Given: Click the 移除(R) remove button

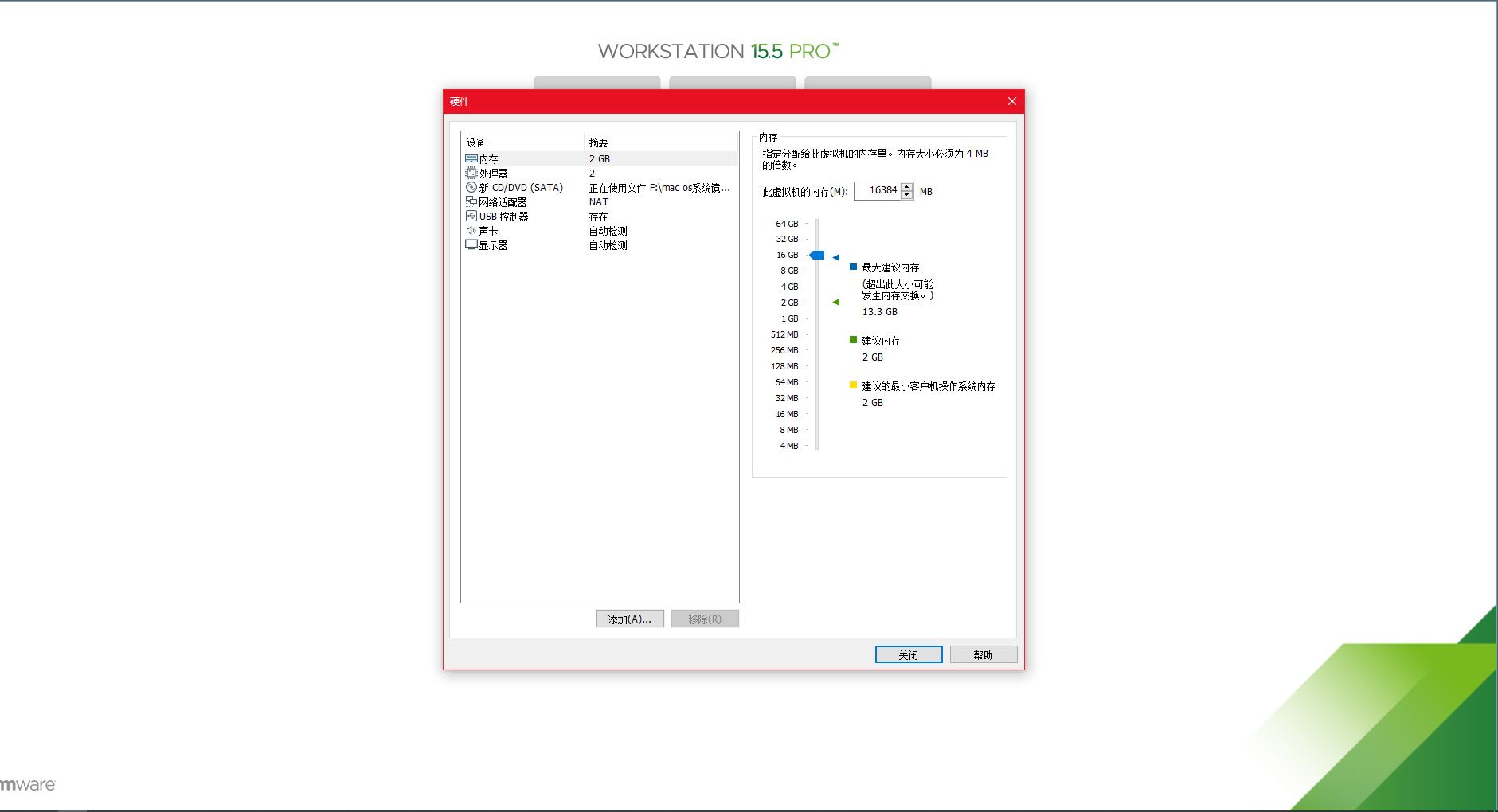Looking at the screenshot, I should coord(705,619).
